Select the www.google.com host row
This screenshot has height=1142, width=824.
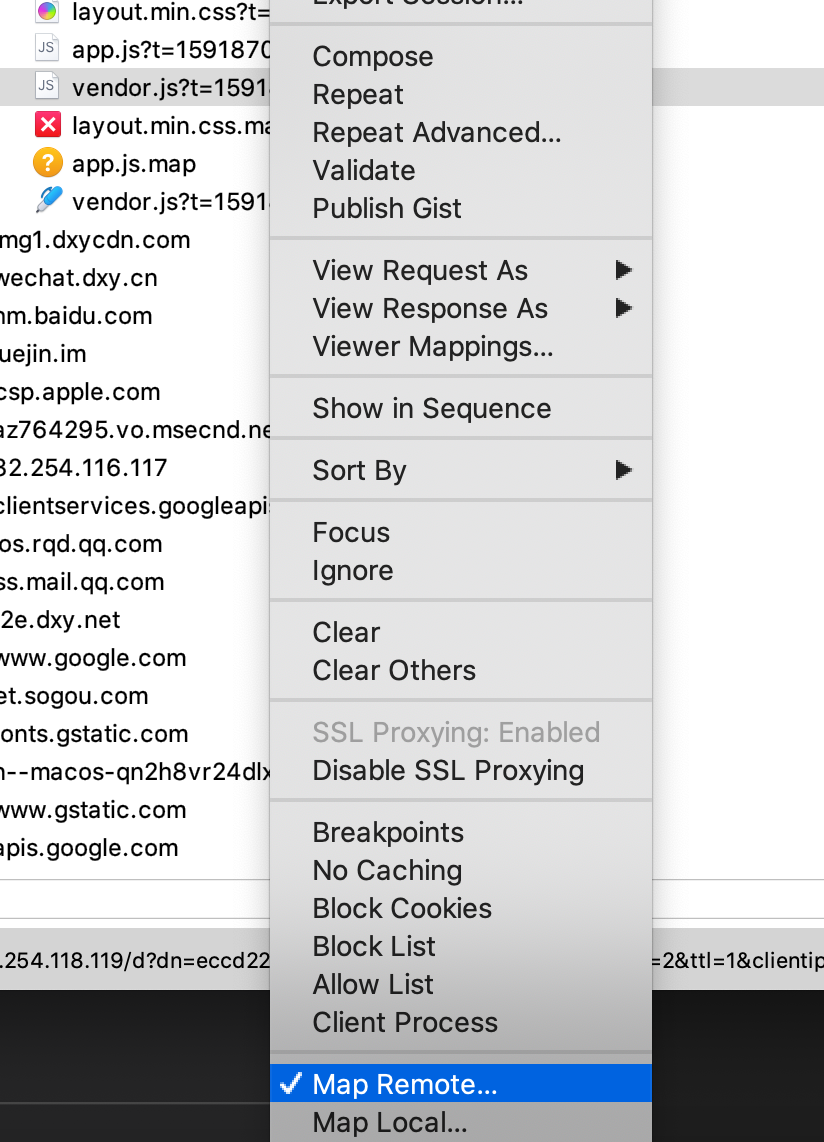(x=93, y=658)
